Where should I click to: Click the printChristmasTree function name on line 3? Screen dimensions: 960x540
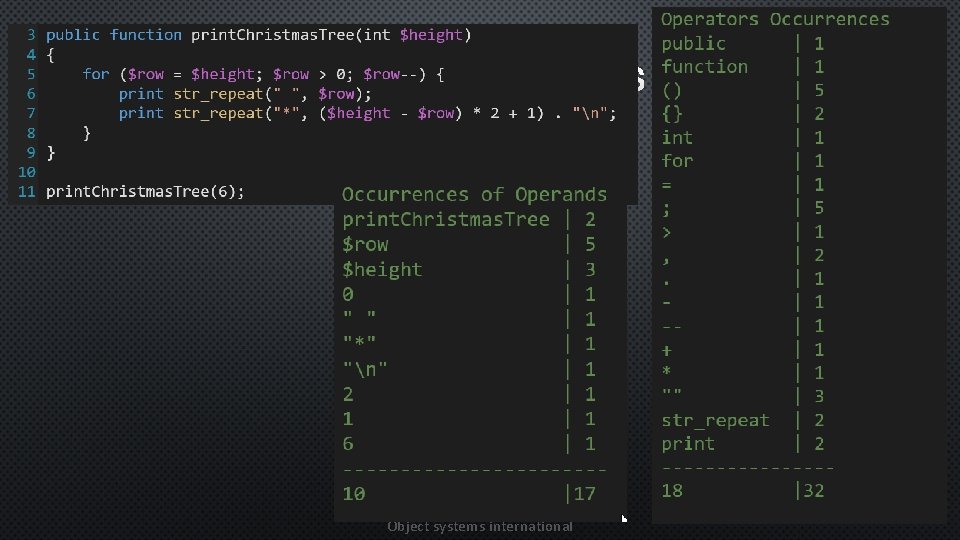272,35
